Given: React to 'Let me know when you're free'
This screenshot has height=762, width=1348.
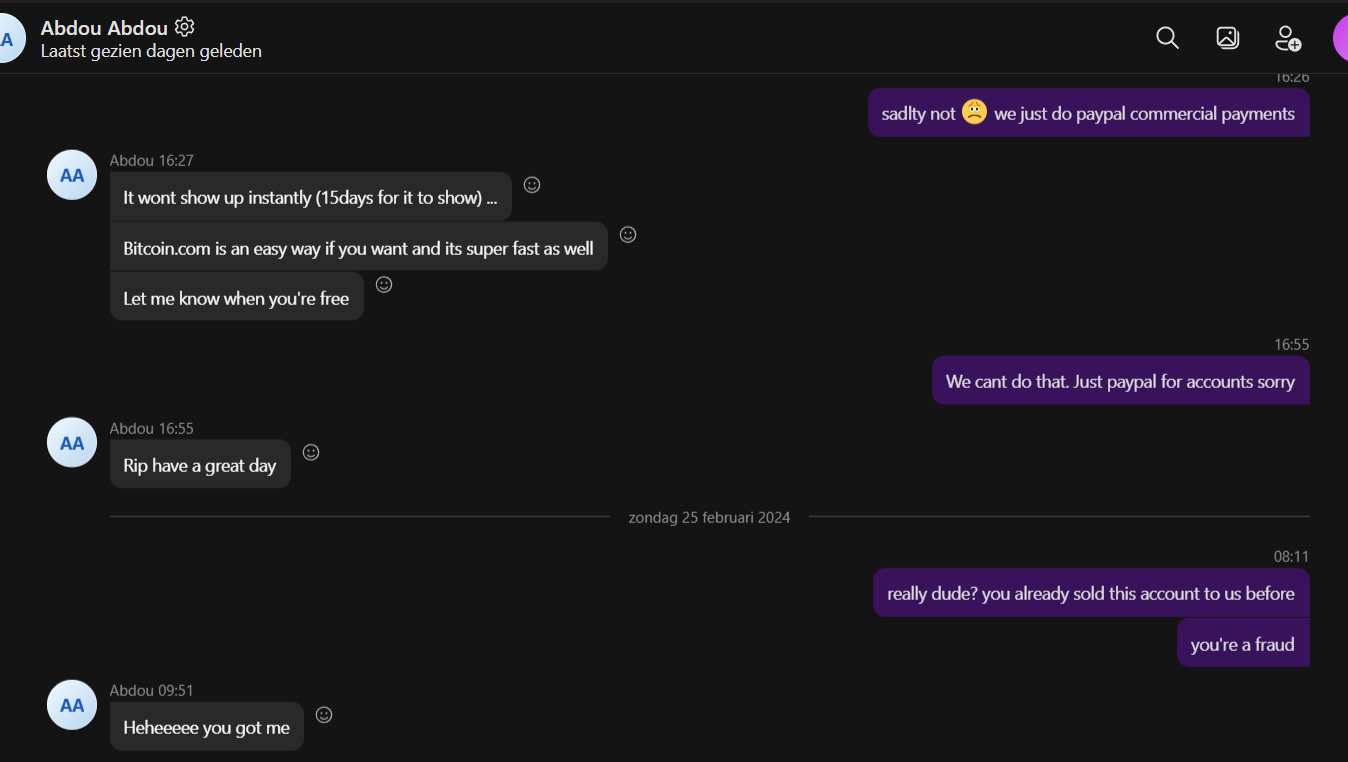Looking at the screenshot, I should tap(384, 285).
